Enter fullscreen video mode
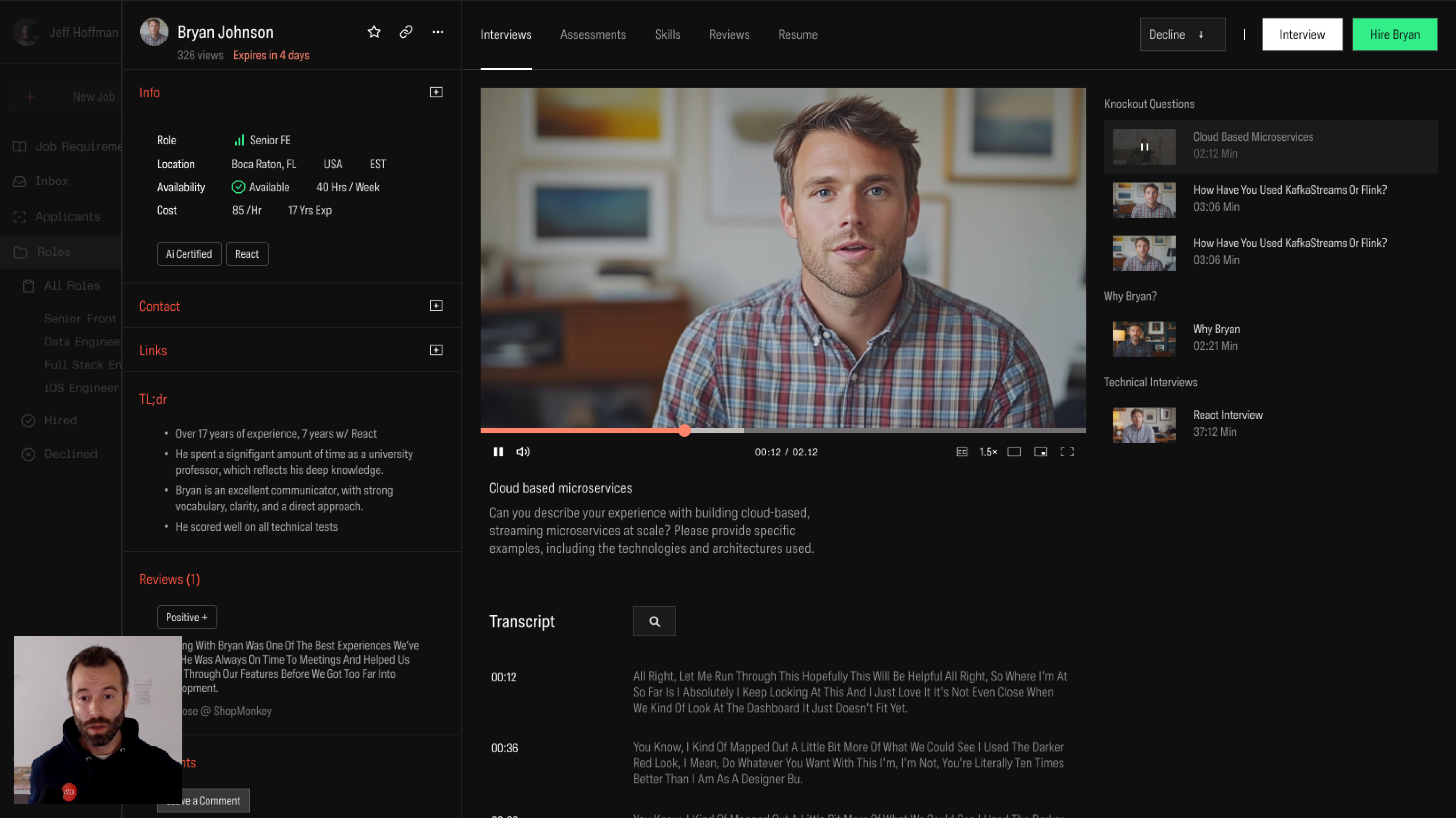Image resolution: width=1456 pixels, height=818 pixels. point(1067,452)
